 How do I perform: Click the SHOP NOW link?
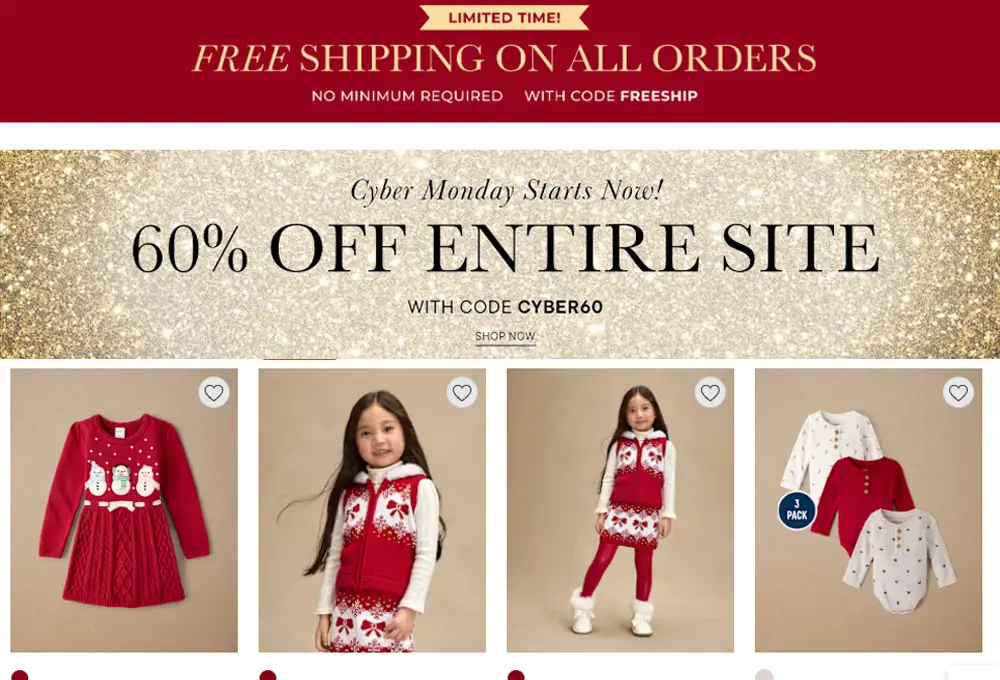click(505, 336)
